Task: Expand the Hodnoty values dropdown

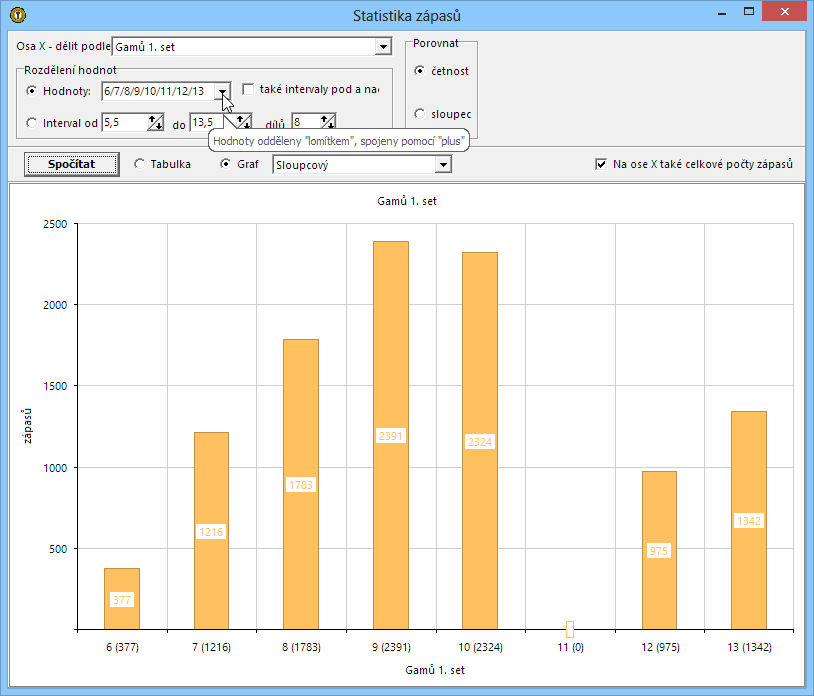Action: pos(223,92)
